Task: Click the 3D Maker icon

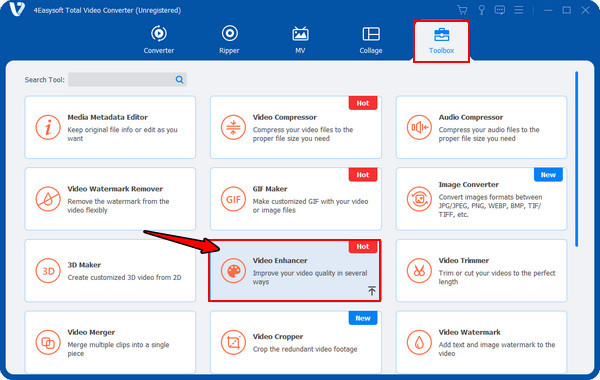Action: 48,271
